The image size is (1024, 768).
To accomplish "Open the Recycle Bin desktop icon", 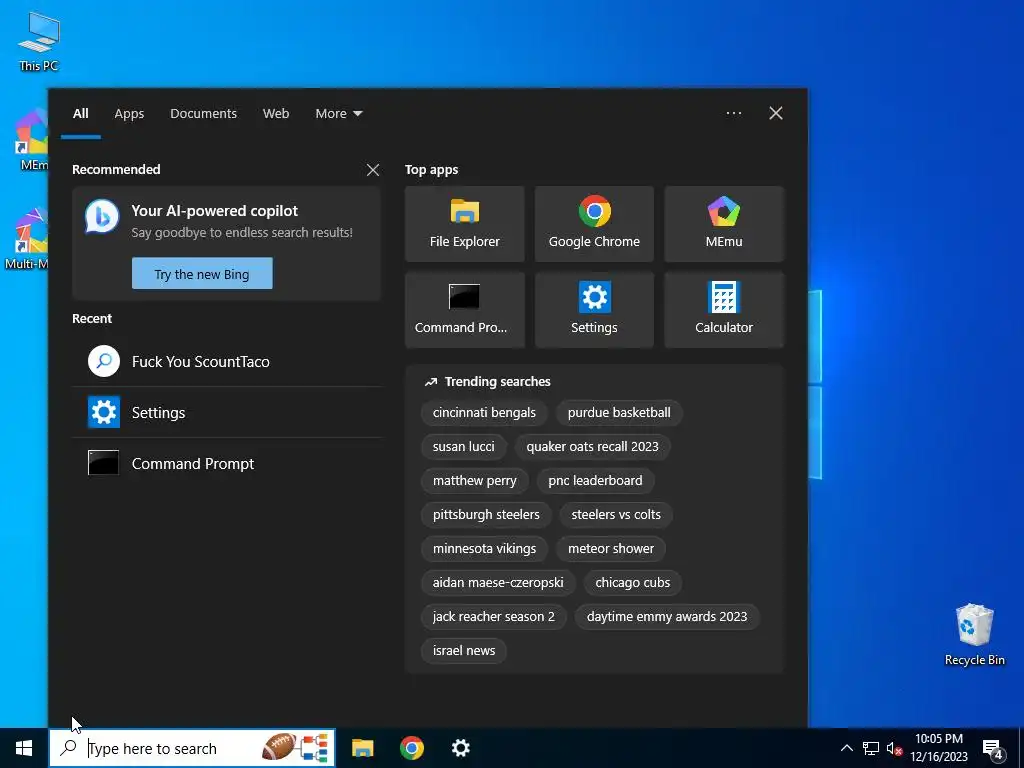I will (x=974, y=635).
